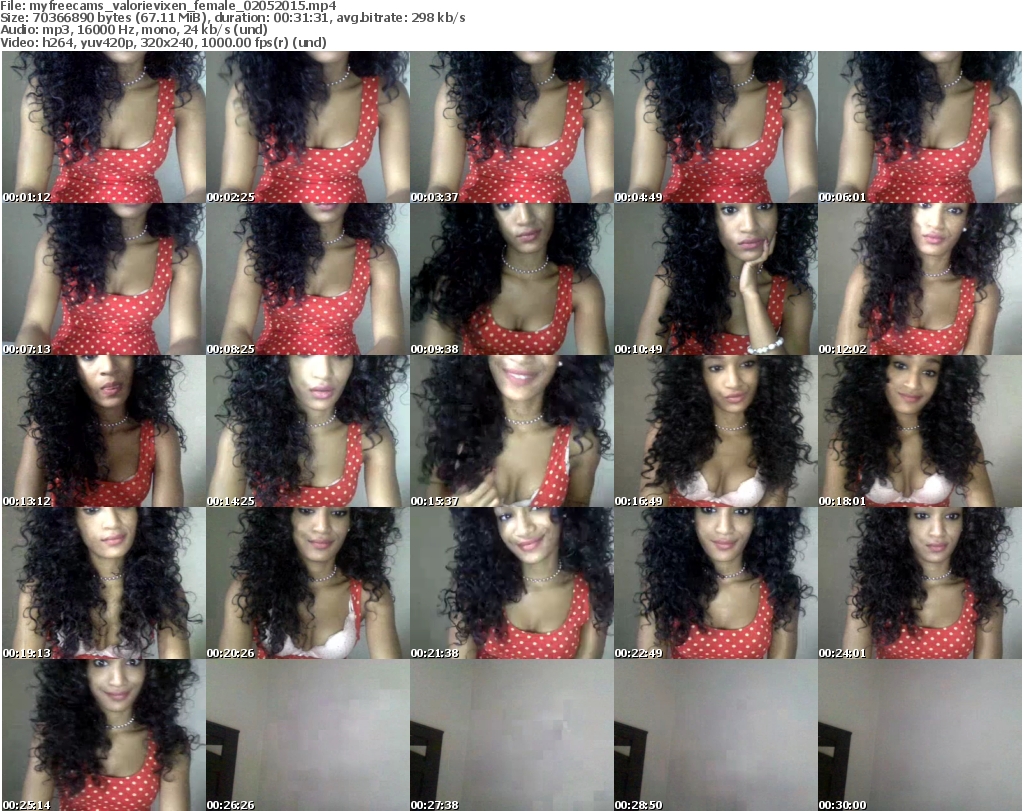
Task: Click the 'Size: 70366890 bytes' header line
Action: (x=232, y=18)
